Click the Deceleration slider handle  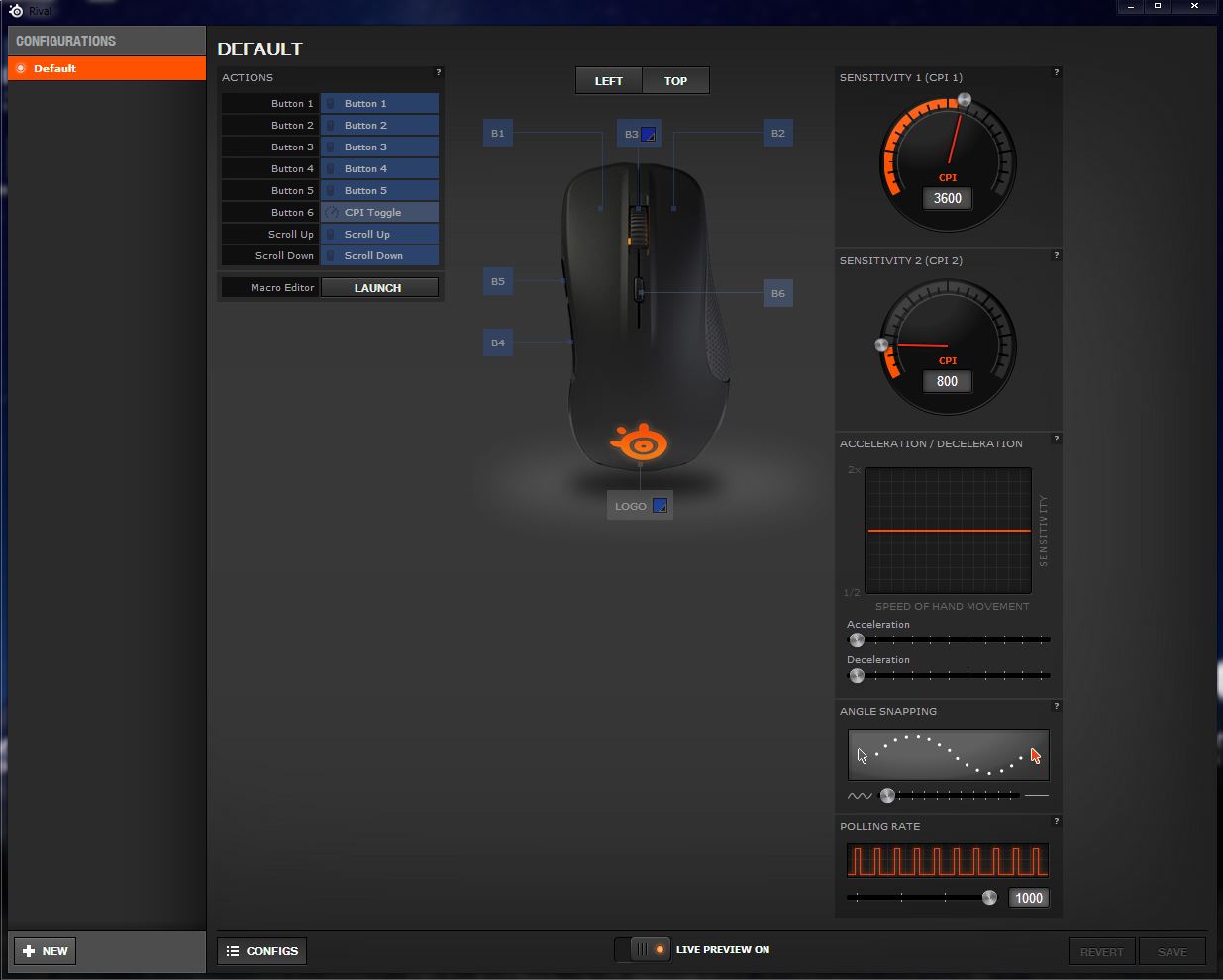click(857, 675)
